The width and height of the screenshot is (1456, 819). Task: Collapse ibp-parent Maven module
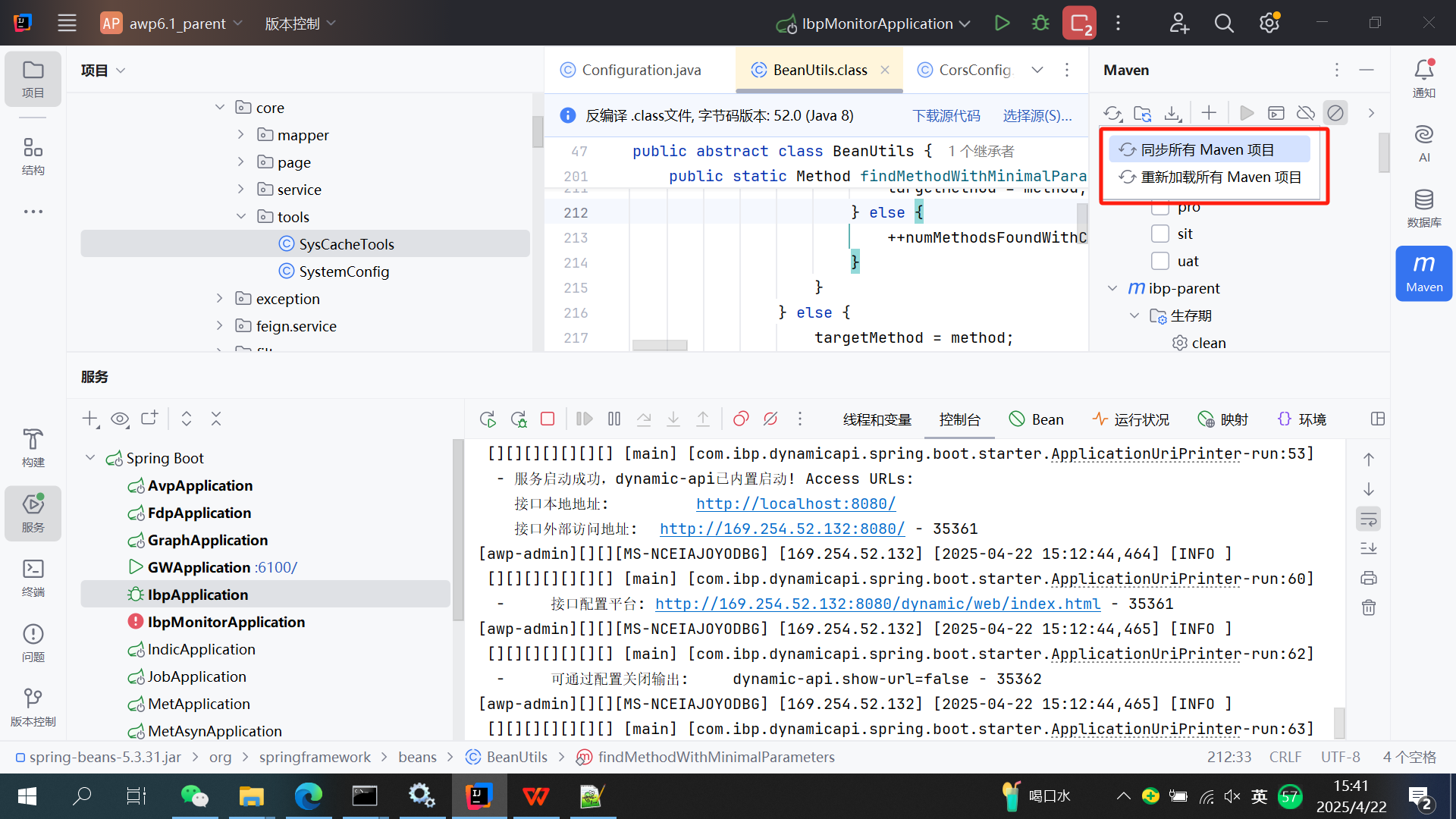click(1112, 288)
